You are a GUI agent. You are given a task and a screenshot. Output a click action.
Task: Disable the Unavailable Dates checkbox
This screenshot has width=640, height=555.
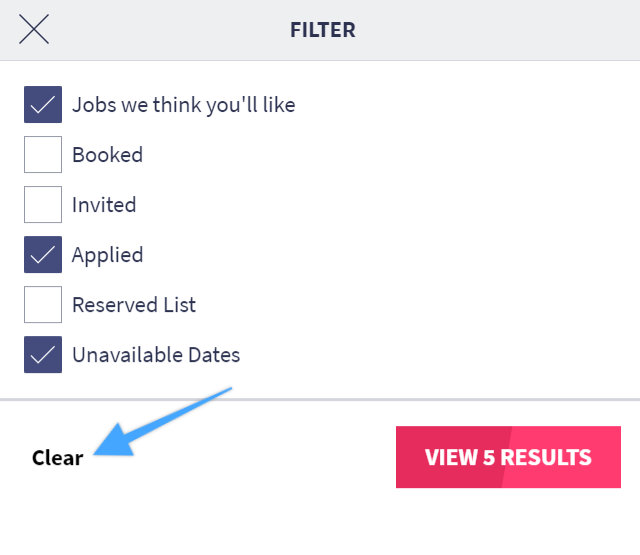coord(43,355)
